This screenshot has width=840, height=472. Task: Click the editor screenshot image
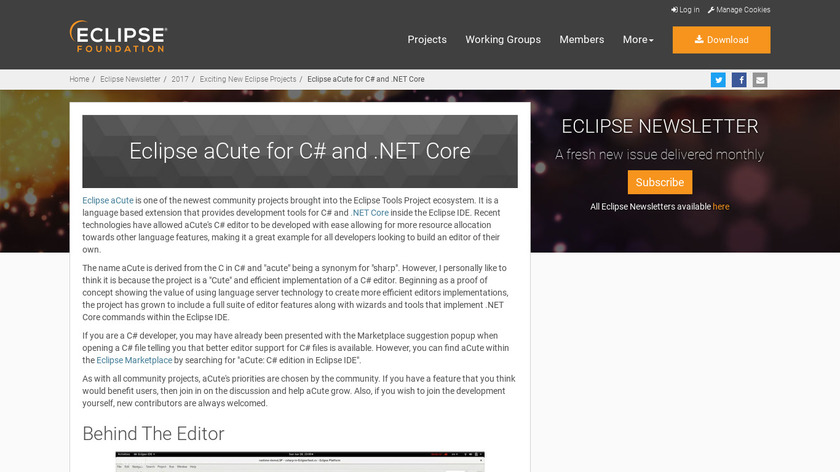300,461
